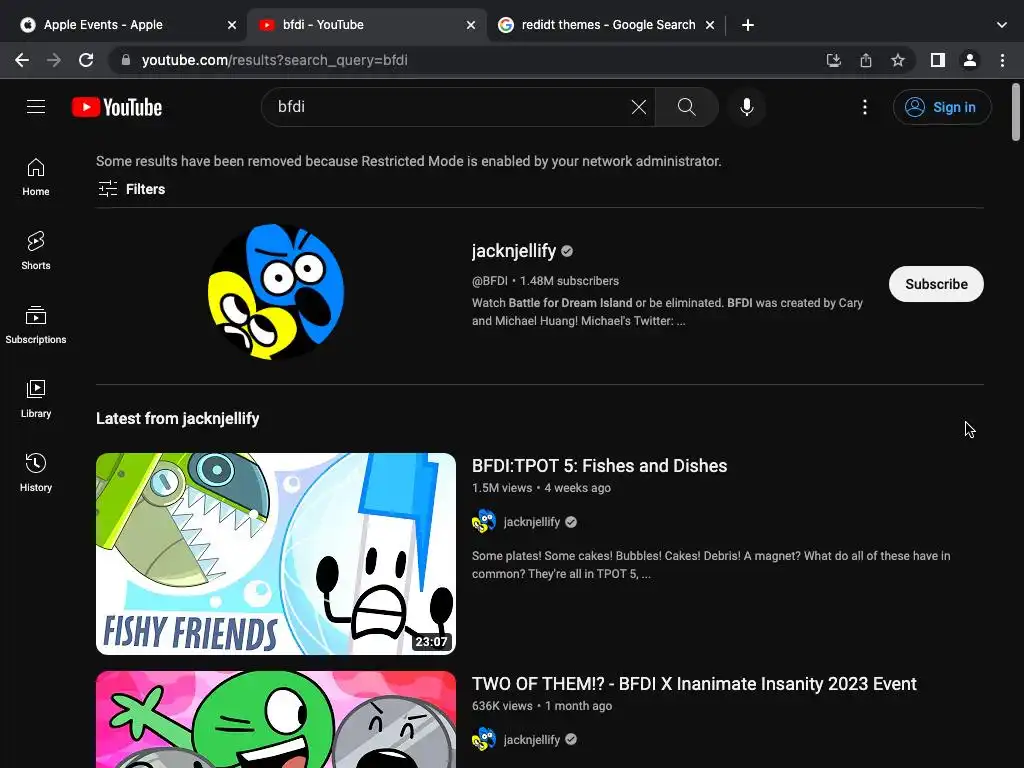Screen dimensions: 1024x768
Task: Clear the bfdi search text
Action: coord(639,107)
